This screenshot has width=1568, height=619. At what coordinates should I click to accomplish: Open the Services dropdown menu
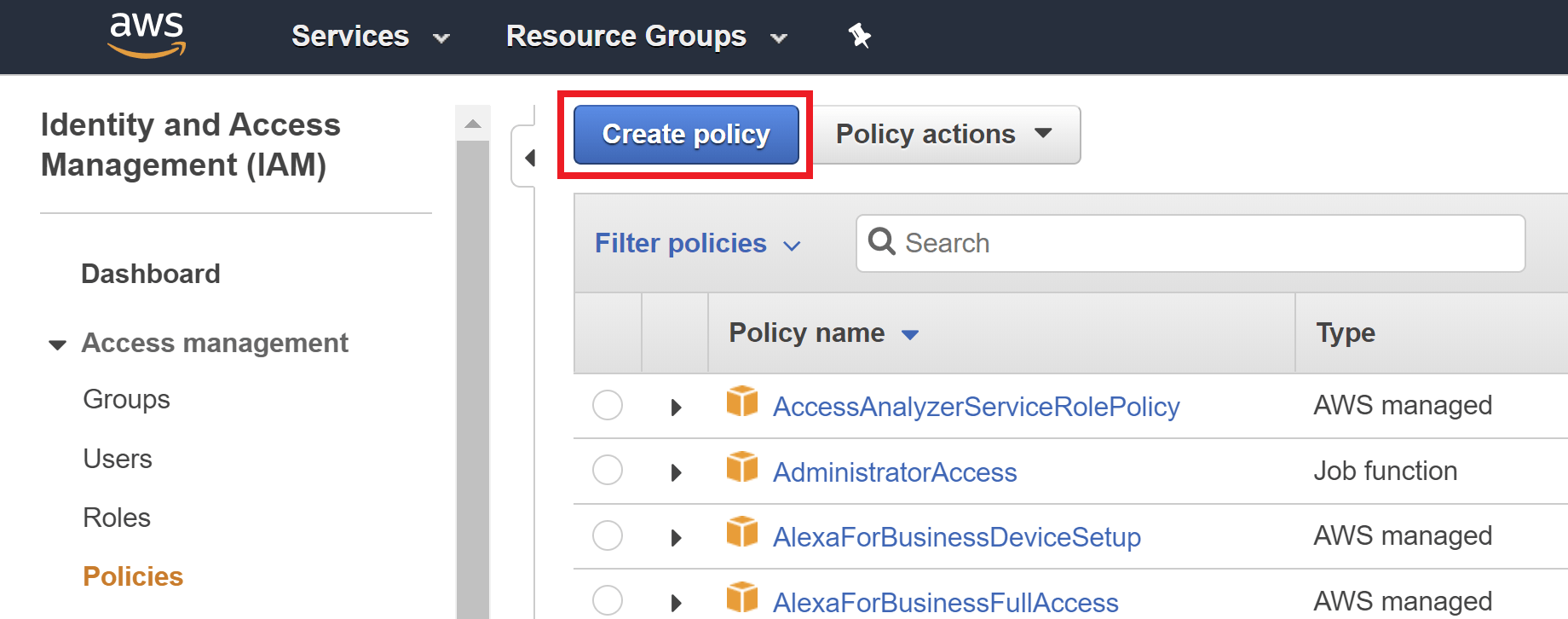pos(370,37)
